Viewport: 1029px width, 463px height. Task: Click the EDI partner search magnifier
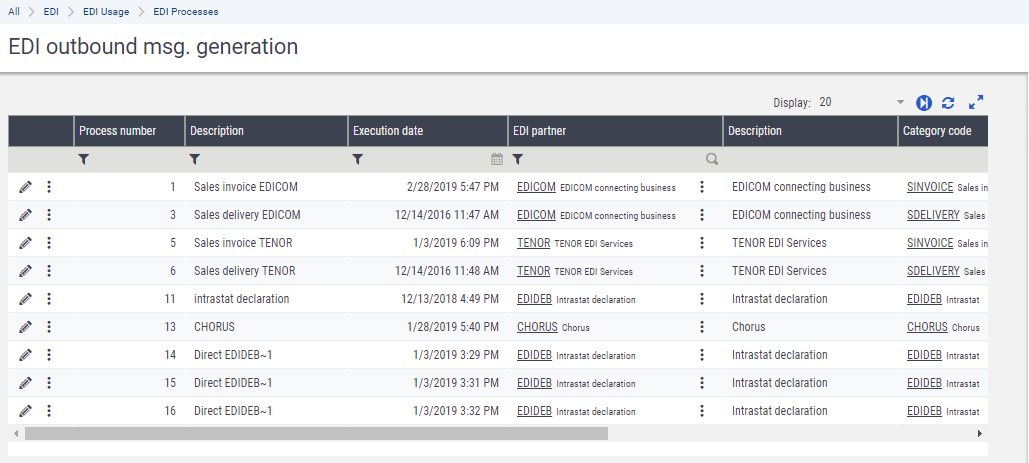click(712, 159)
